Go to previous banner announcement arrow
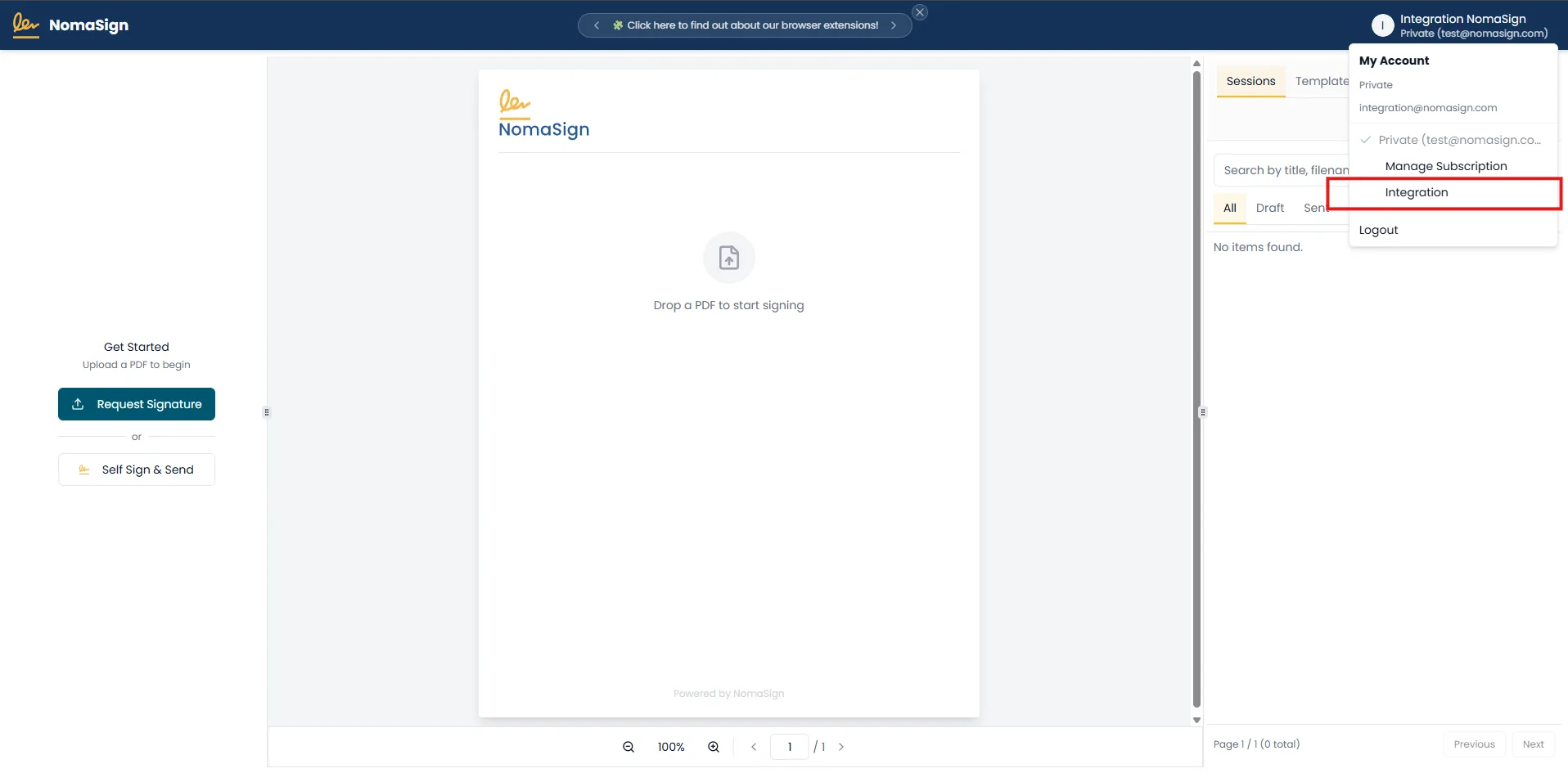Screen dimensions: 1568x773 (x=597, y=25)
